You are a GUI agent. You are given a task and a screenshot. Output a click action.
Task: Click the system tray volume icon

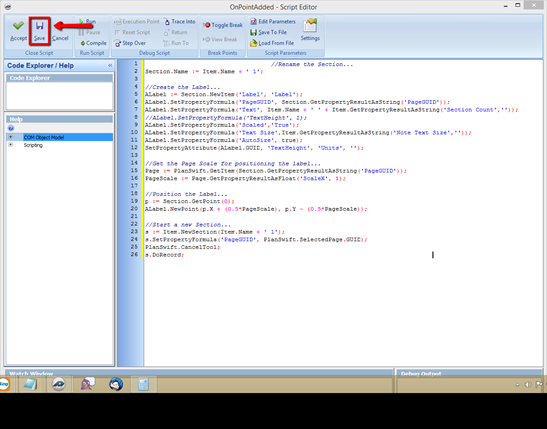[528, 384]
